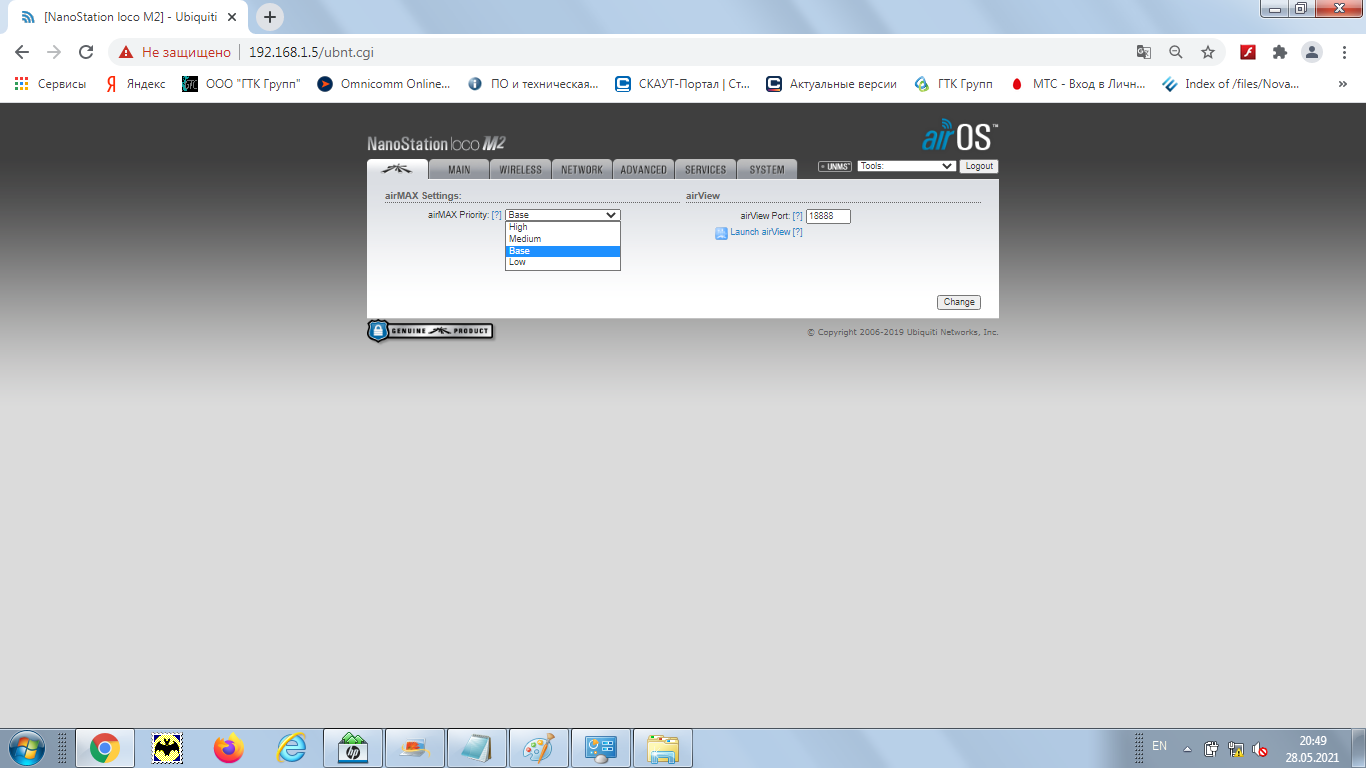Open the Omnicomm Online bookmark
This screenshot has width=1366, height=768.
pos(384,84)
